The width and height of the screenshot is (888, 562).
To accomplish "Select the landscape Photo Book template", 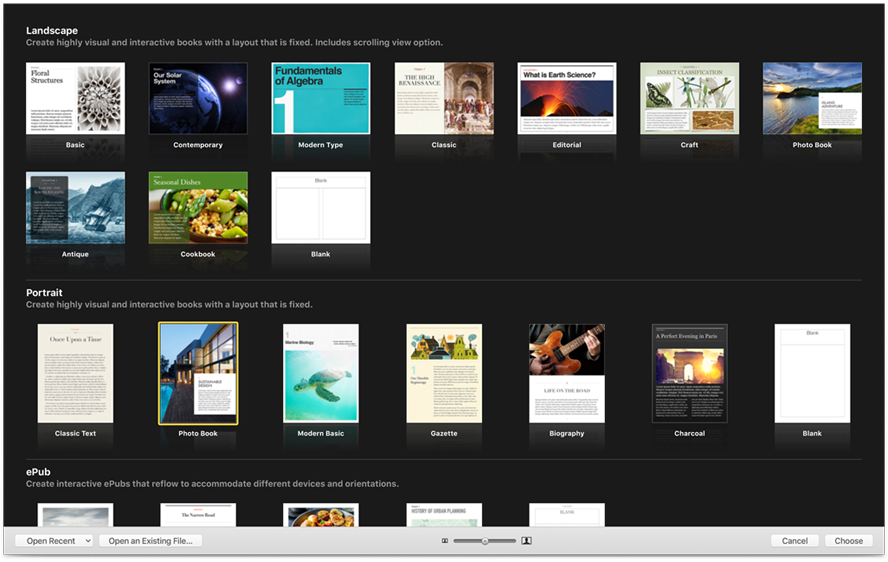I will 812,99.
